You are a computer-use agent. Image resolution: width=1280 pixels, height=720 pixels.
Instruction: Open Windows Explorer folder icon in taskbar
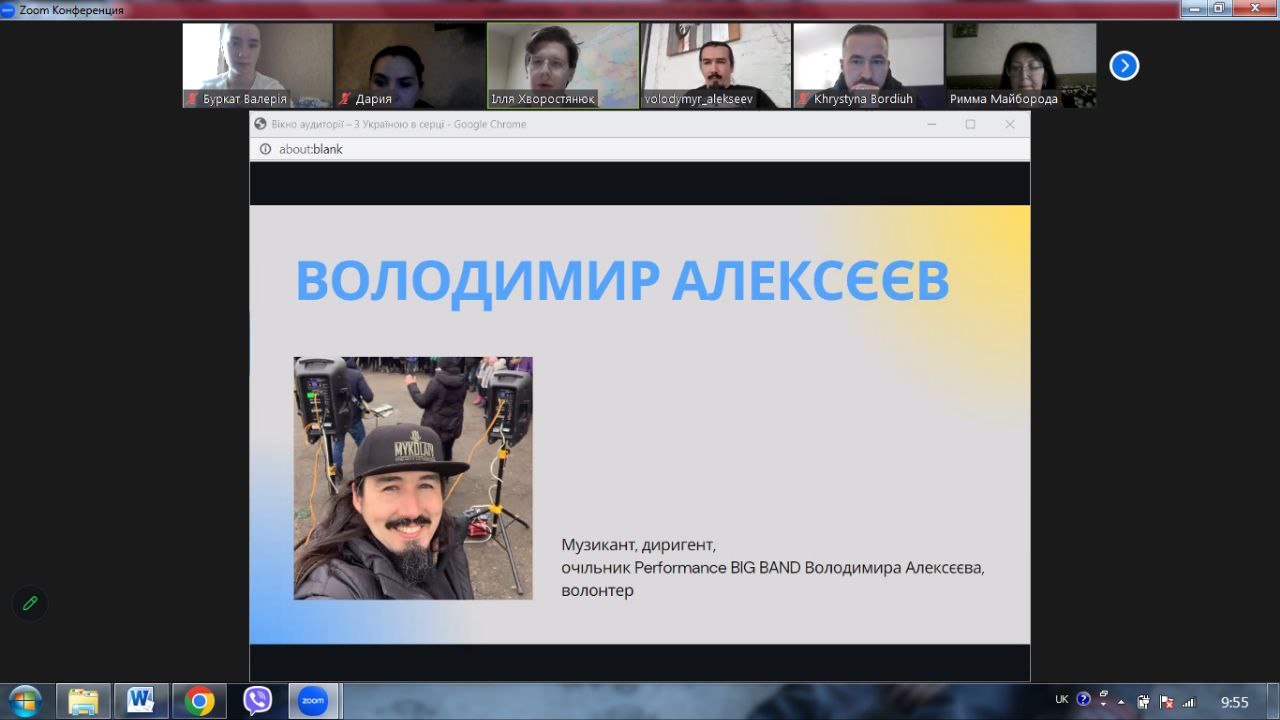83,701
